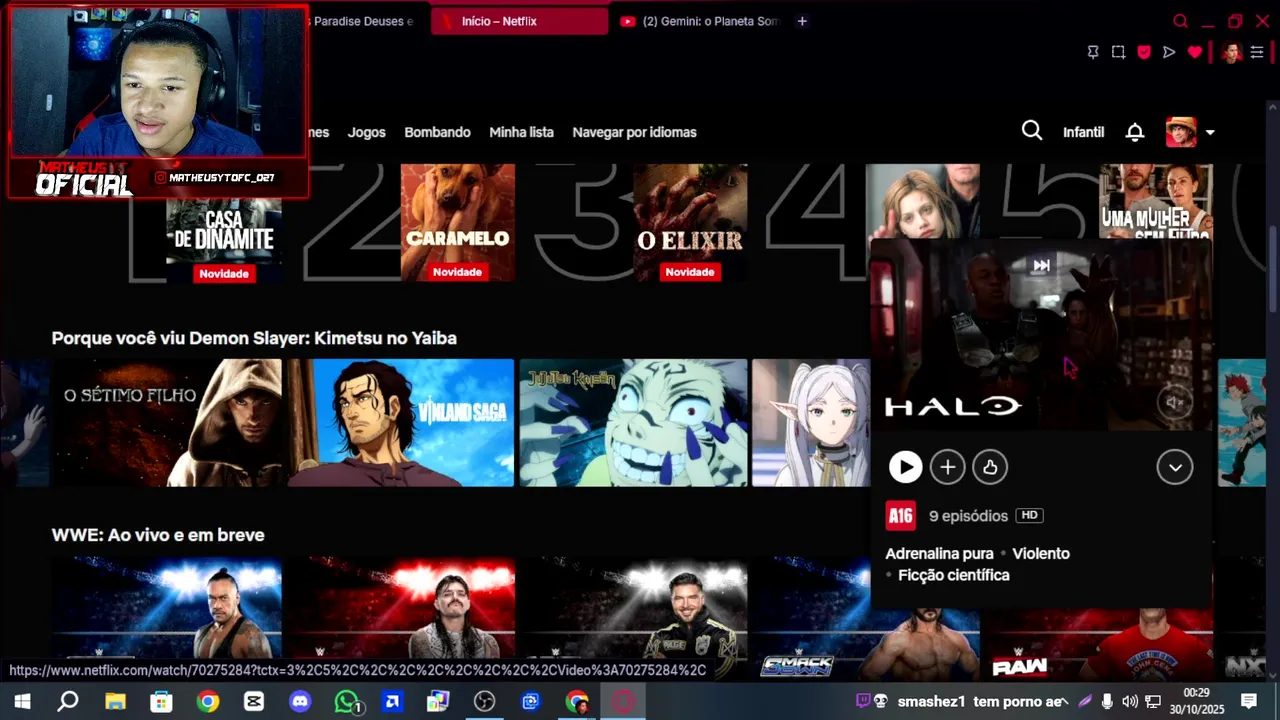Open Bombando in Netflix navigation
Image resolution: width=1280 pixels, height=720 pixels.
[437, 132]
